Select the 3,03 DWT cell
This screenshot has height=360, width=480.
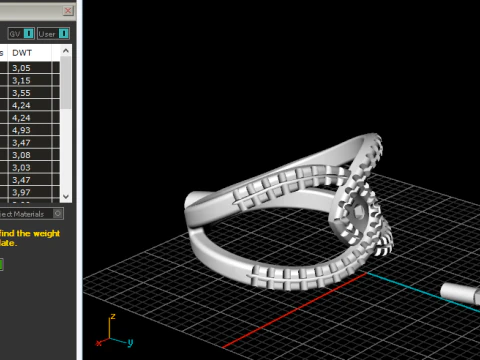[30, 167]
